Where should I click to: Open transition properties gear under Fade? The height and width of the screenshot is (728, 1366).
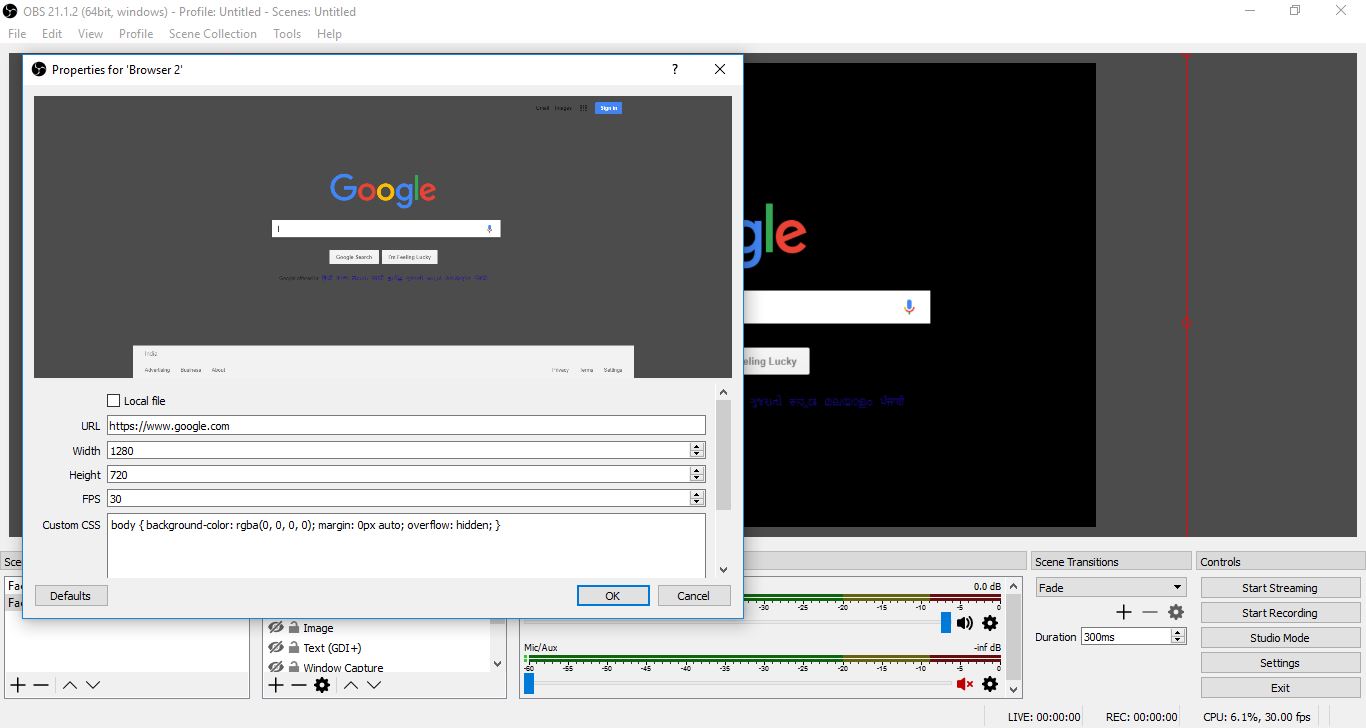pyautogui.click(x=1176, y=612)
